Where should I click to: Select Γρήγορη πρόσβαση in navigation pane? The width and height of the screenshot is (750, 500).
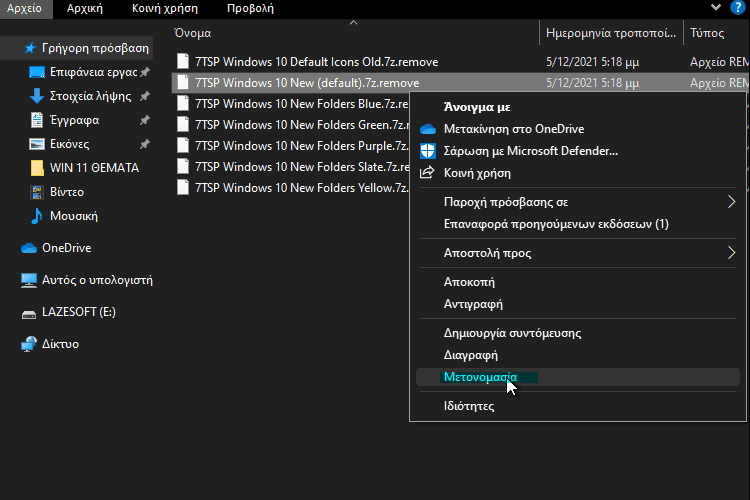(95, 48)
